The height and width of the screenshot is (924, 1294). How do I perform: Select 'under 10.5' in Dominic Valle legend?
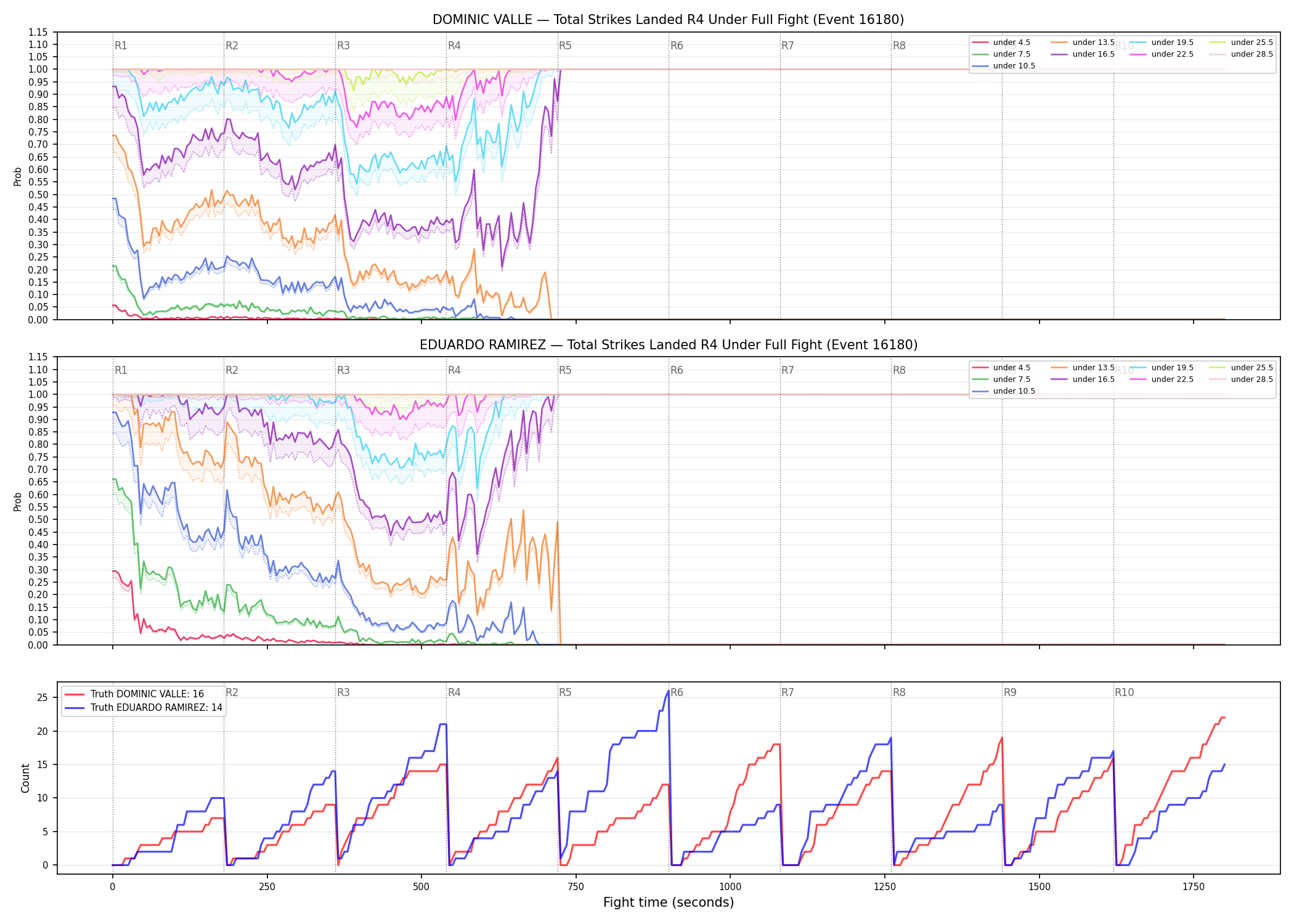click(x=1004, y=66)
